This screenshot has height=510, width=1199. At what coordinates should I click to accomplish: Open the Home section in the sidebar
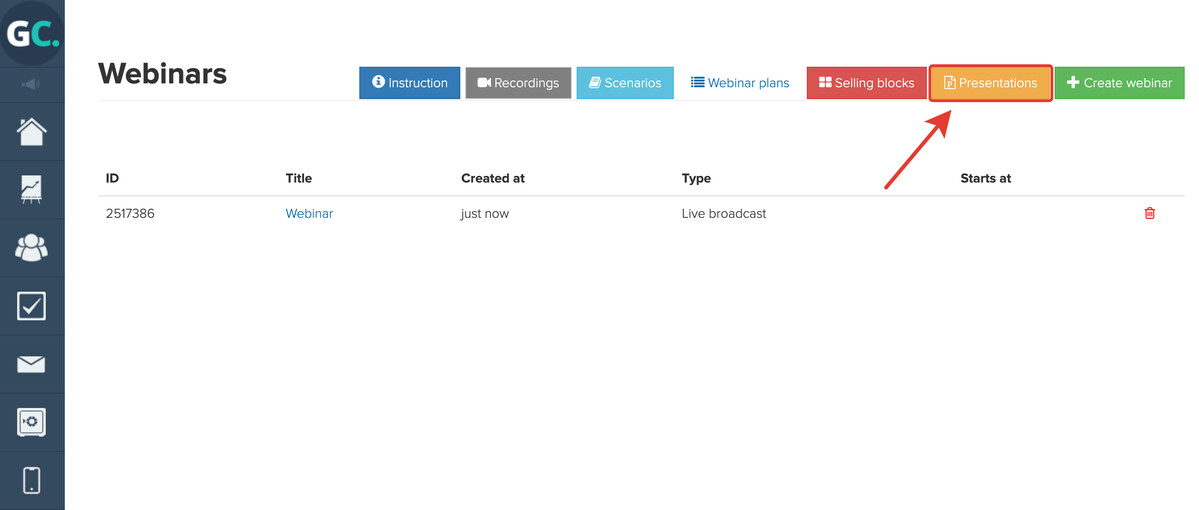point(32,132)
